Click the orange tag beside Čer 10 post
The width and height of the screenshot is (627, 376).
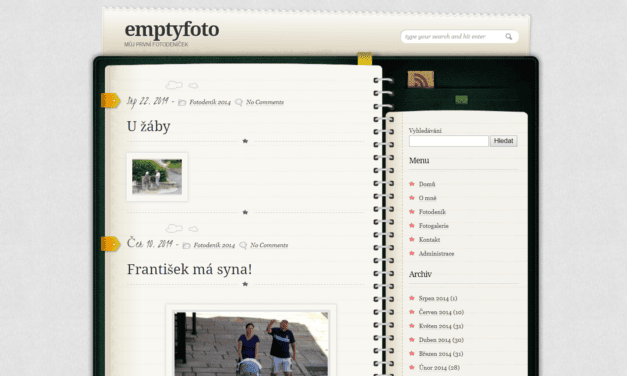pyautogui.click(x=110, y=244)
